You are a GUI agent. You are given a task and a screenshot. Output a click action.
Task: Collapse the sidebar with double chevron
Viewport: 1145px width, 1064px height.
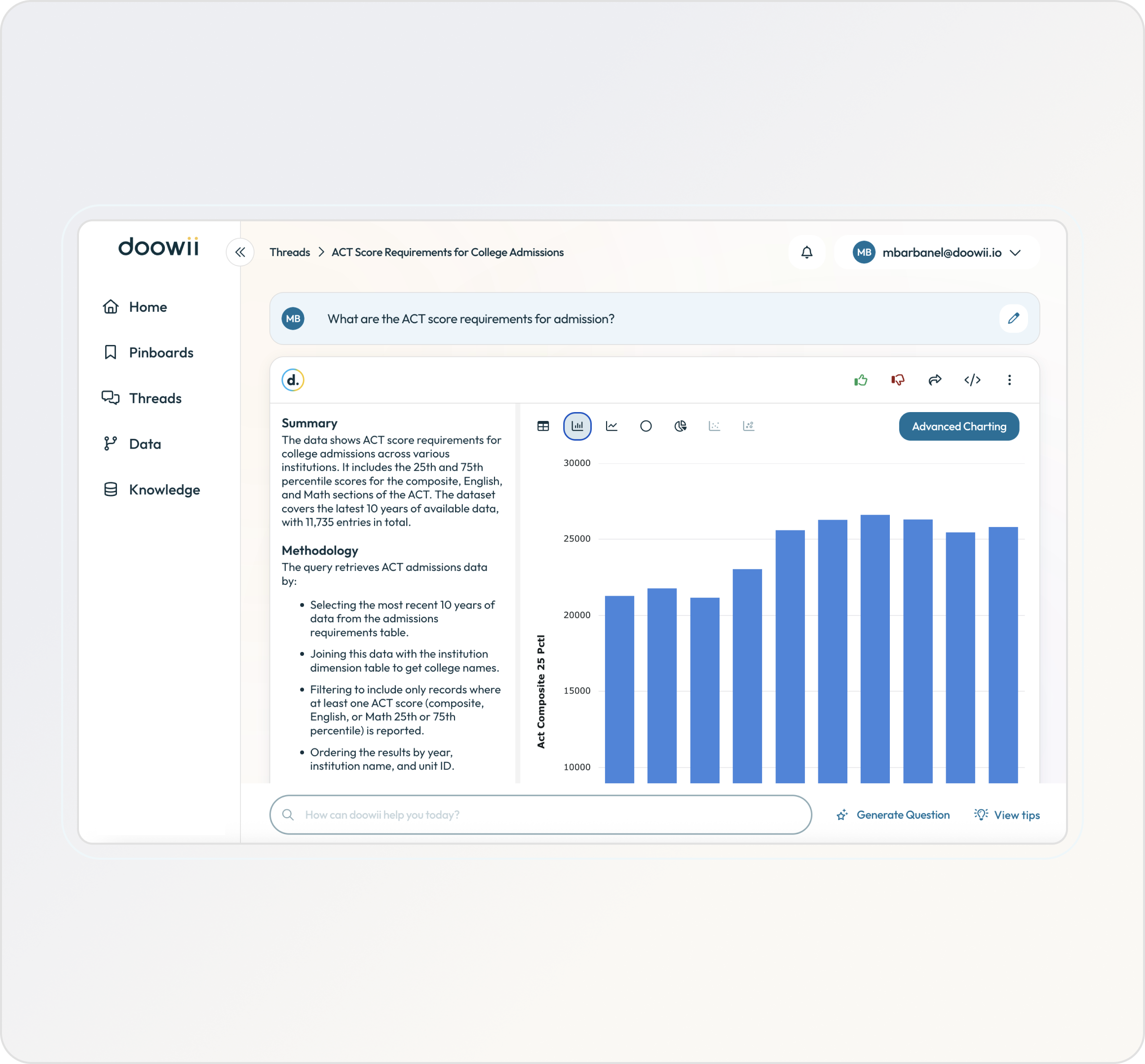pos(240,252)
